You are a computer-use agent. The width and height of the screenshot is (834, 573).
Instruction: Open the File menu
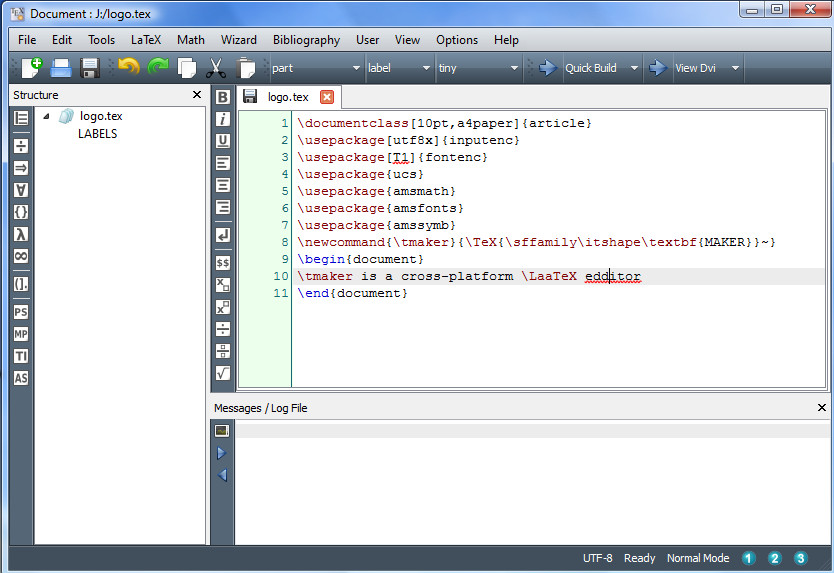tap(27, 40)
